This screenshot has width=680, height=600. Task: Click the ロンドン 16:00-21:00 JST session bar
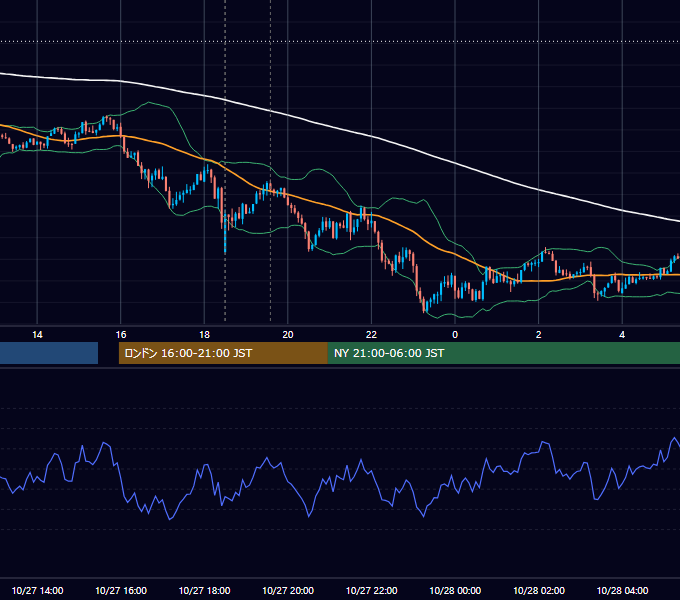pyautogui.click(x=223, y=353)
